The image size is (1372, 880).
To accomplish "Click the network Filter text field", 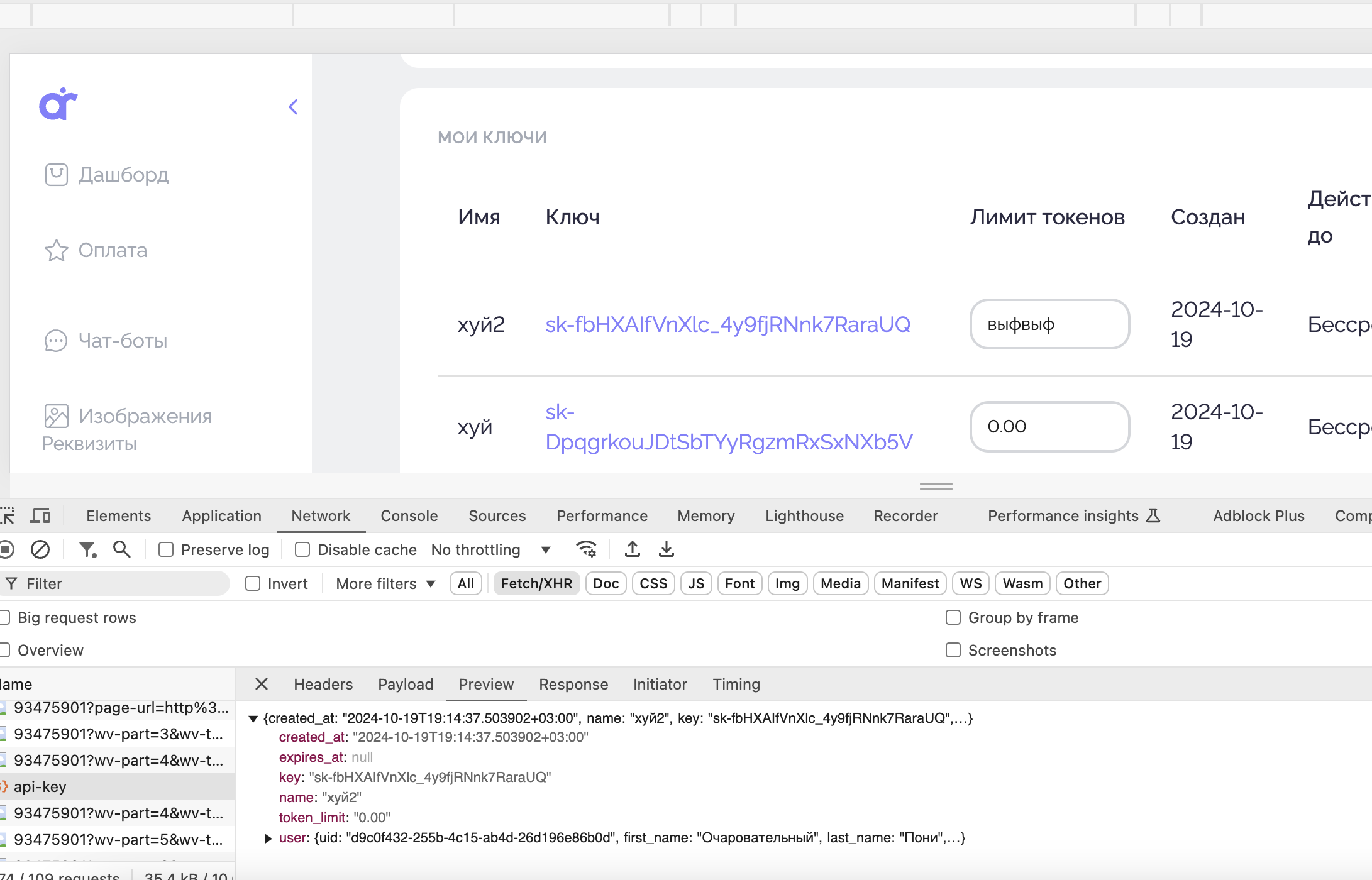I will 114,584.
